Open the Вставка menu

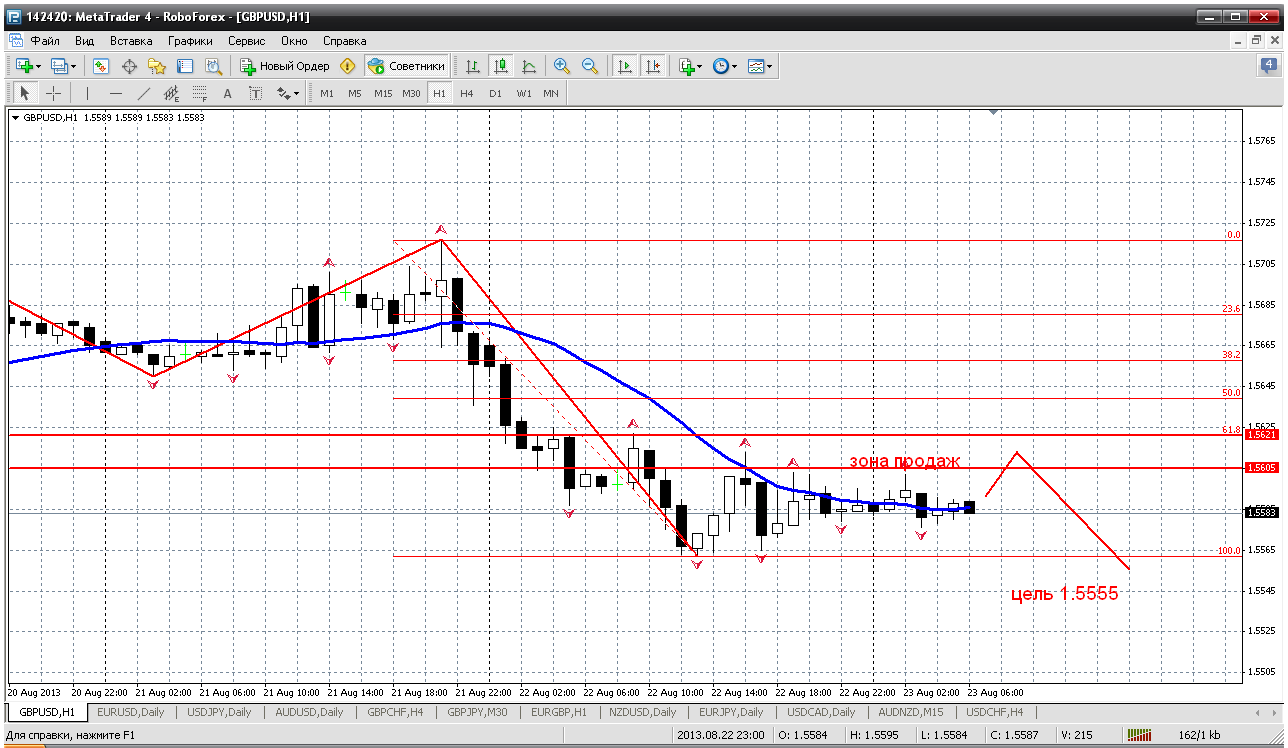click(x=131, y=41)
